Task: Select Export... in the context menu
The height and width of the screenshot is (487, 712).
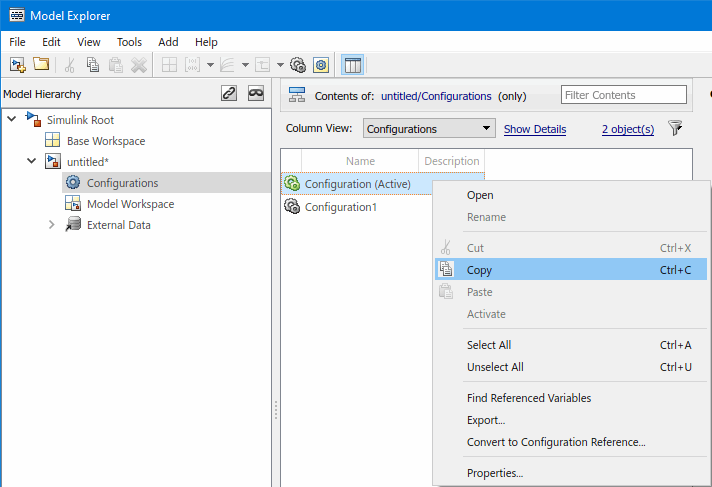Action: click(x=485, y=420)
